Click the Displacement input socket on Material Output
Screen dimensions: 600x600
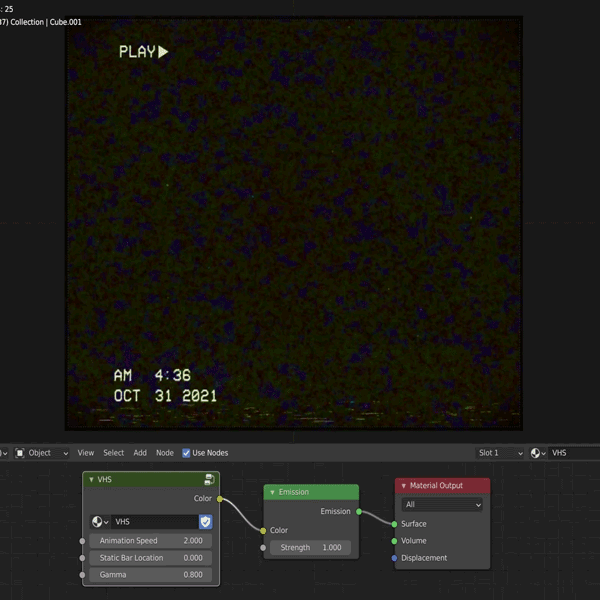[394, 558]
